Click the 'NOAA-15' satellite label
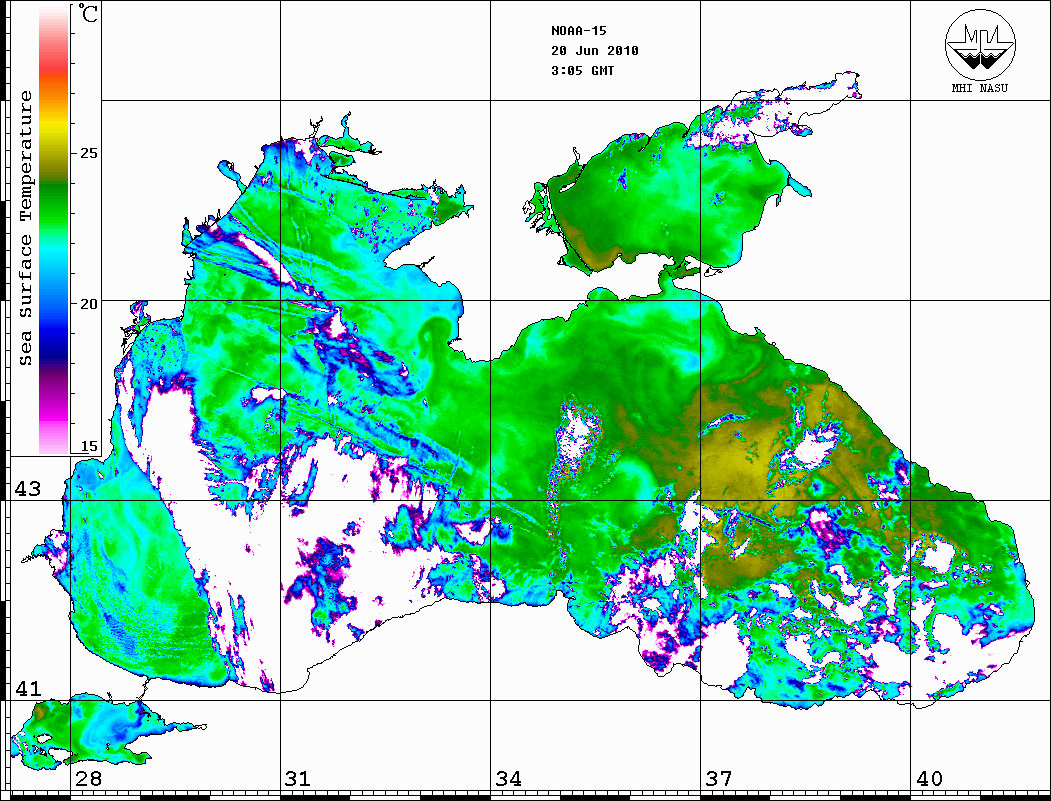 [579, 31]
